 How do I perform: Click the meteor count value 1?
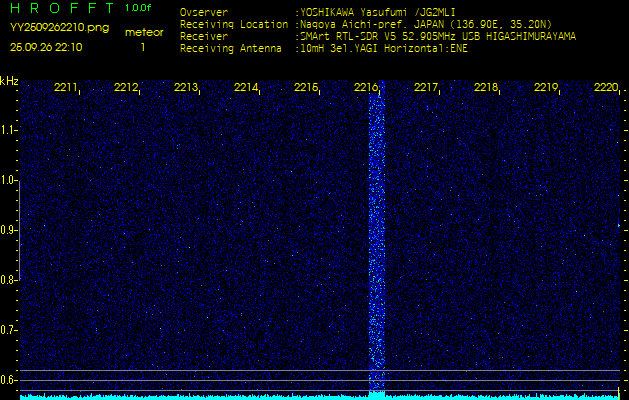click(x=143, y=47)
